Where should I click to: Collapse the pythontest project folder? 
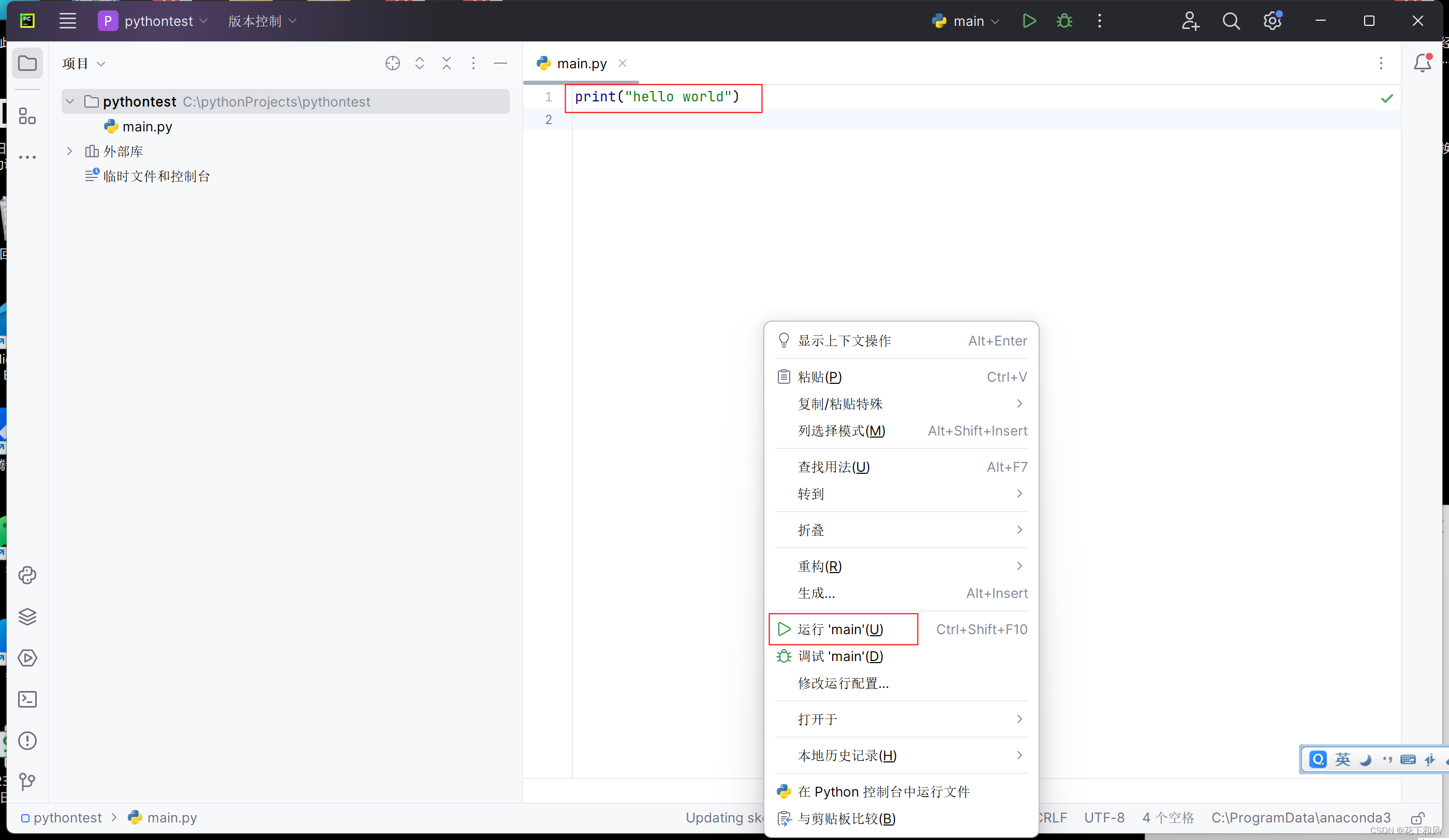70,102
